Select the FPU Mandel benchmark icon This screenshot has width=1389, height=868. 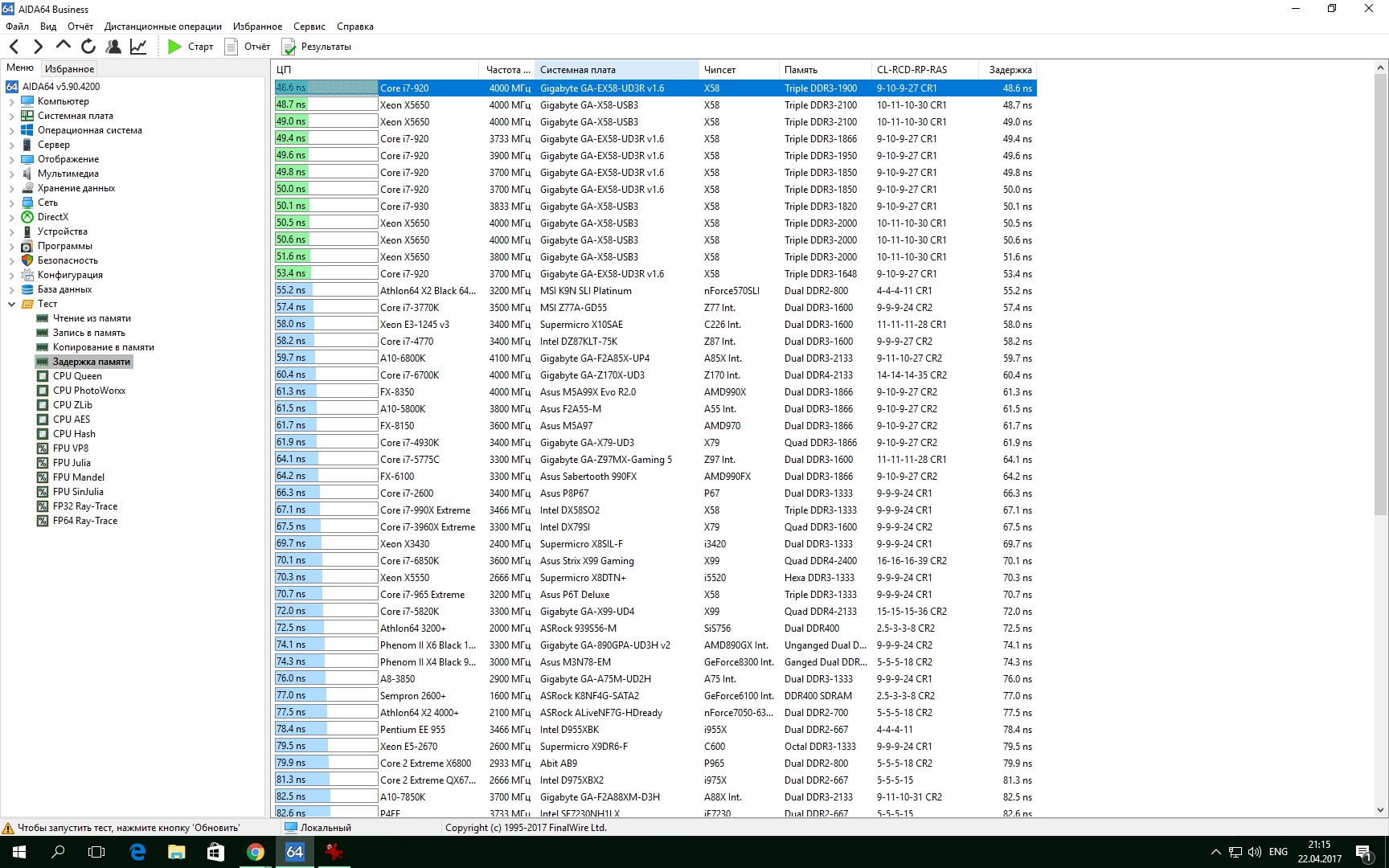click(x=43, y=477)
